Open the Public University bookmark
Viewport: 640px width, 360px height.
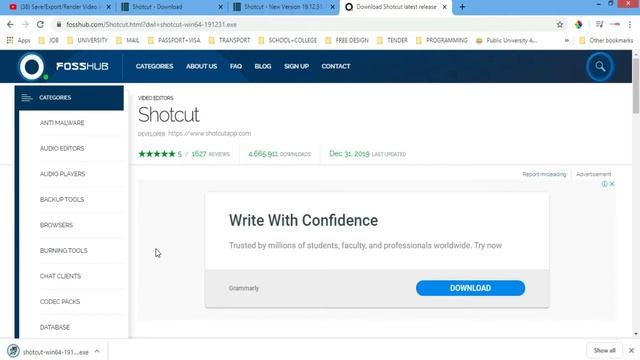(x=507, y=40)
